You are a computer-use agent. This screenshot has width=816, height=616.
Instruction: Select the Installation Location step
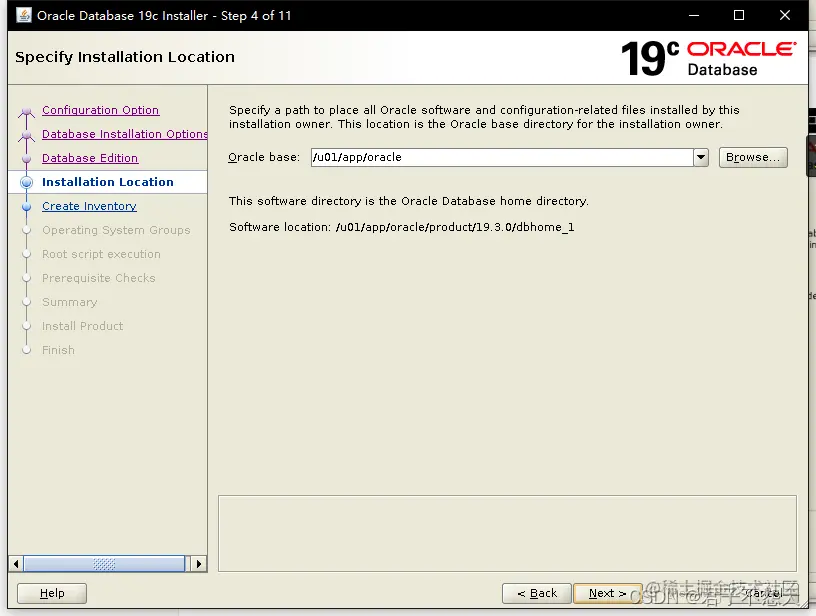point(108,182)
